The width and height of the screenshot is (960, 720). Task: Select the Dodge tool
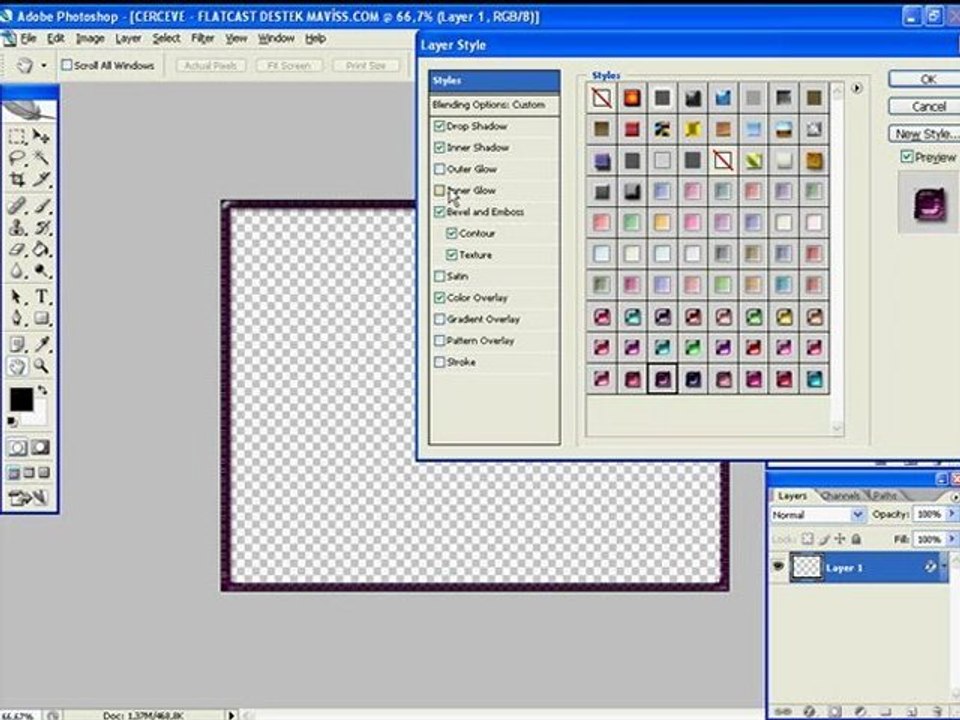[41, 271]
